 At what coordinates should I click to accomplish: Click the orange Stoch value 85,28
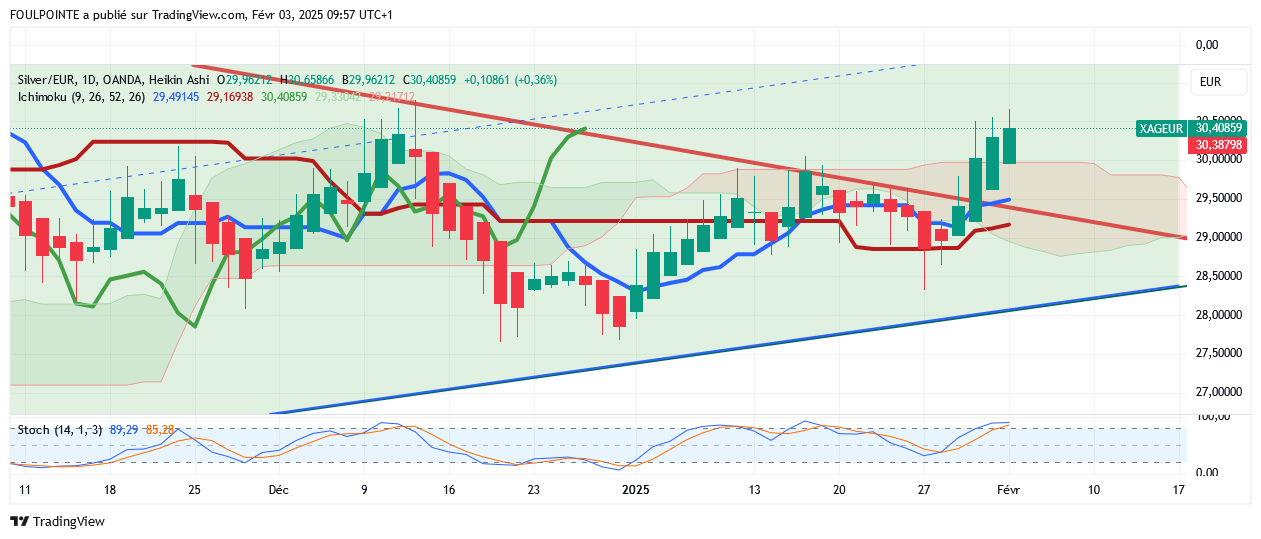click(160, 429)
